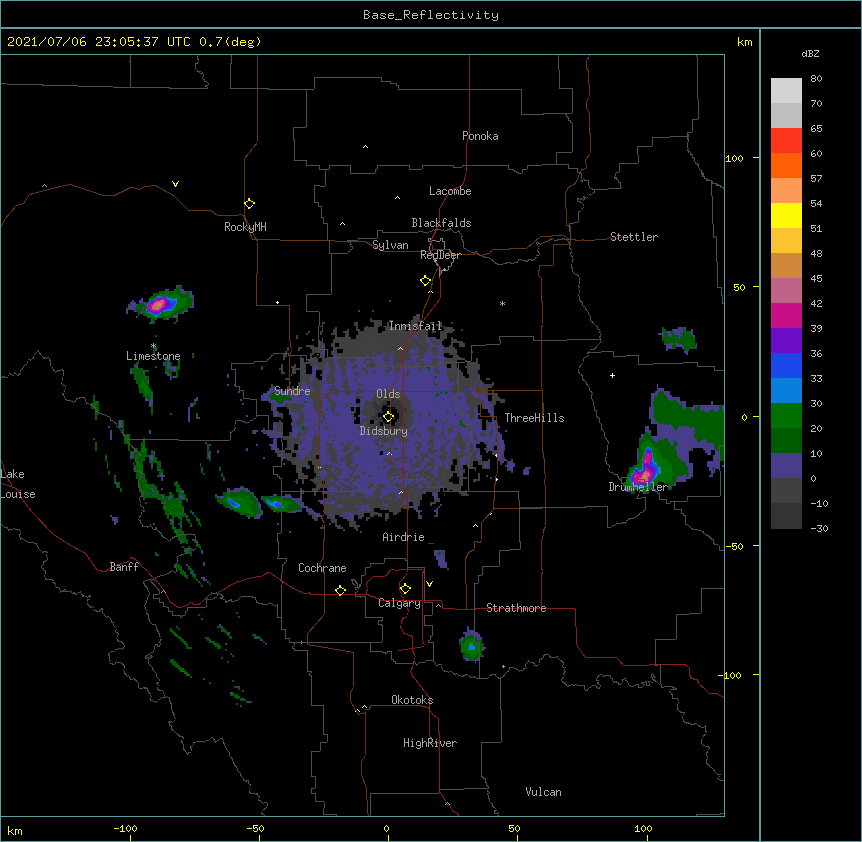Select the radar site diamond between Olds and Didsbury
The height and width of the screenshot is (842, 862).
tap(389, 417)
